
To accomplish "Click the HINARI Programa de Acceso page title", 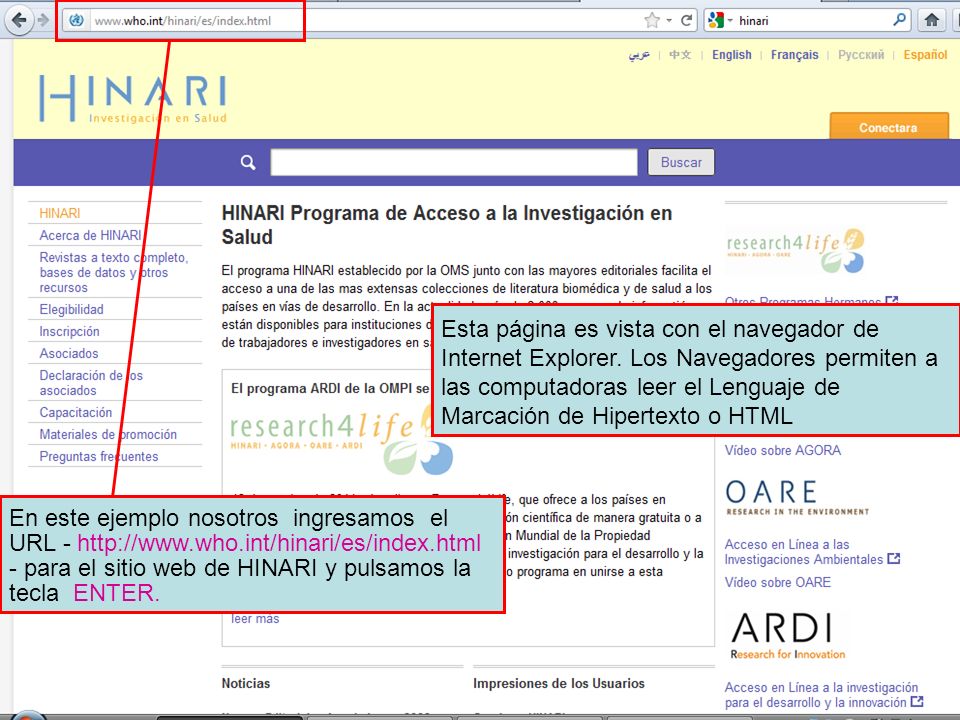I will [x=447, y=225].
